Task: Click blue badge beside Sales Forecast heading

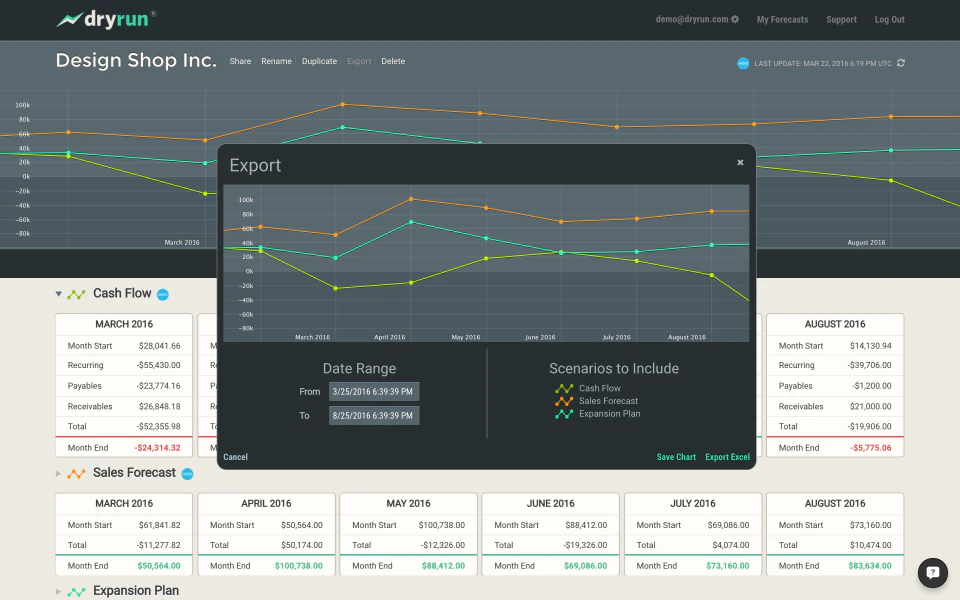Action: [x=187, y=474]
